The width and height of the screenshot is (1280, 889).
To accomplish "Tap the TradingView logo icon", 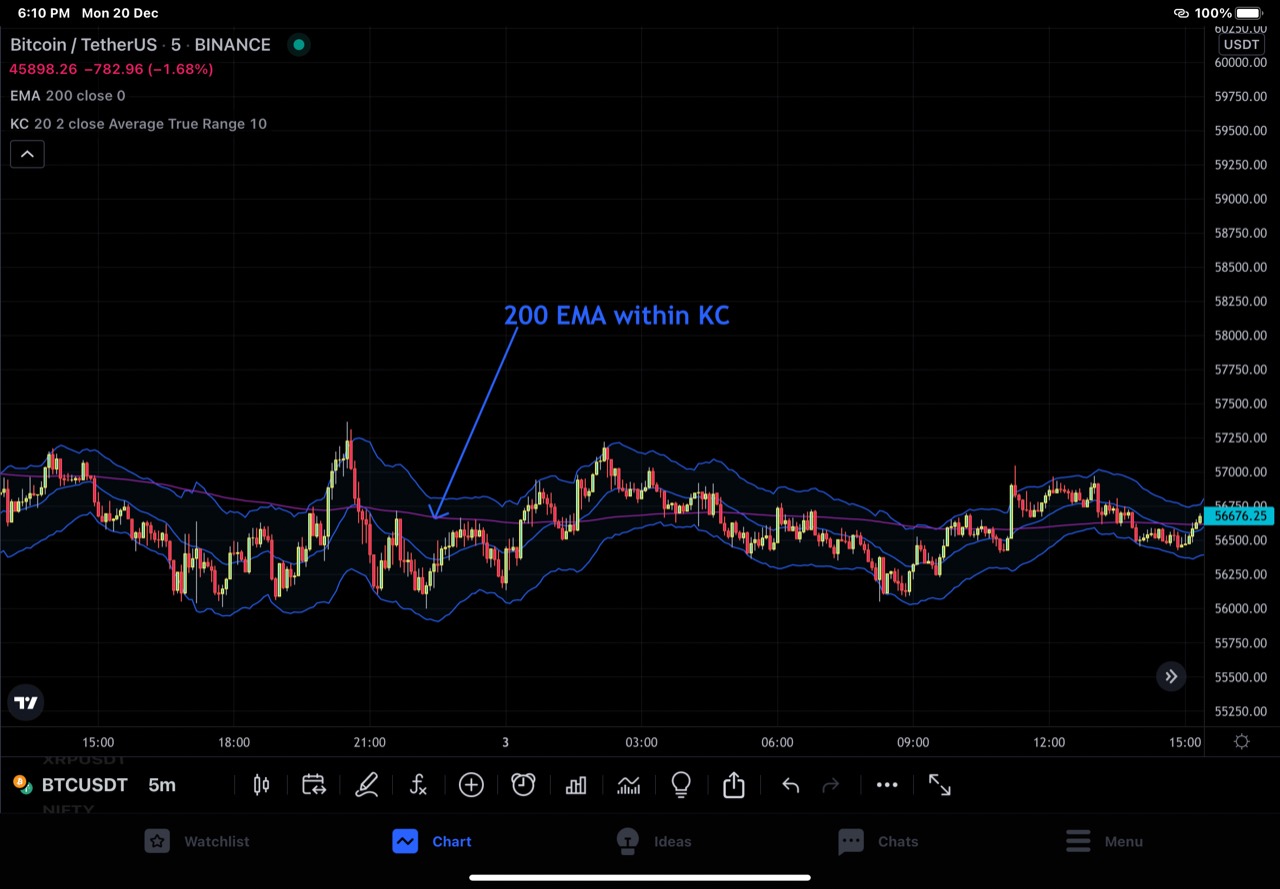I will (x=27, y=703).
